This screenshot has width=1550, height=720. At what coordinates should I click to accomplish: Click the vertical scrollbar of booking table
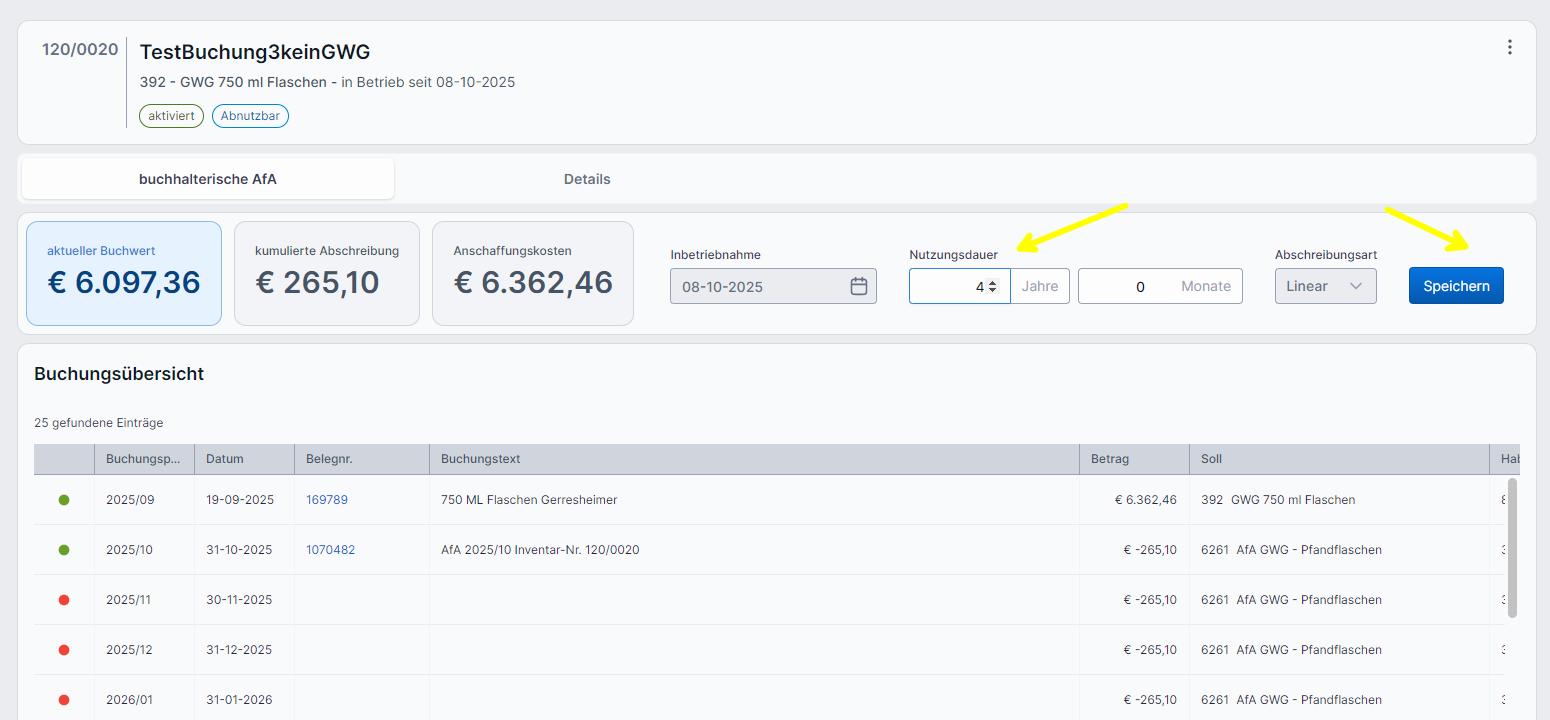point(1512,548)
